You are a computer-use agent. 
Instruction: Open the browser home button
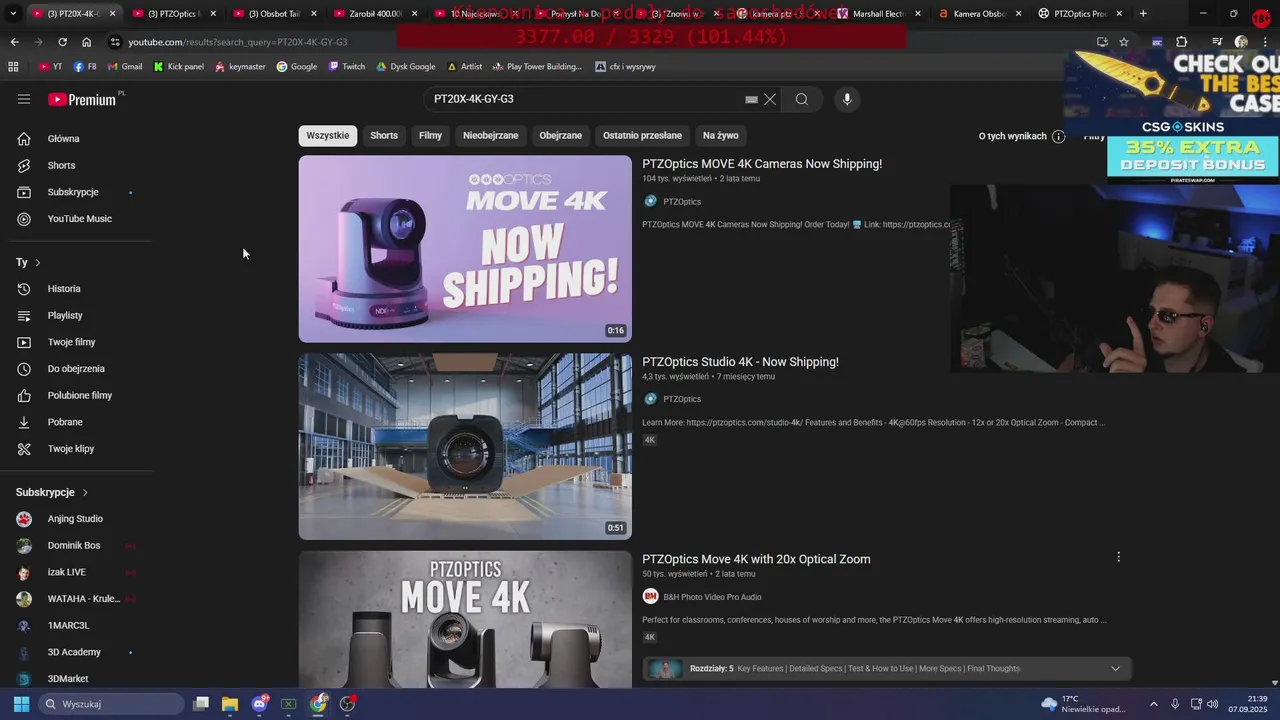87,42
